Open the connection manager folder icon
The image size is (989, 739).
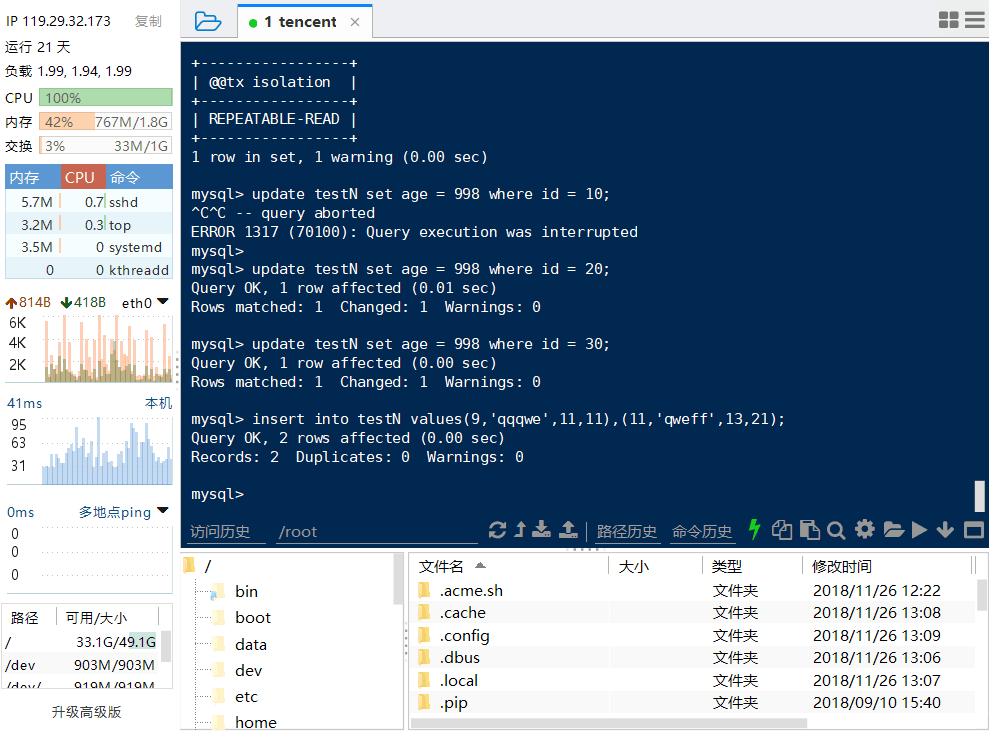(x=208, y=21)
